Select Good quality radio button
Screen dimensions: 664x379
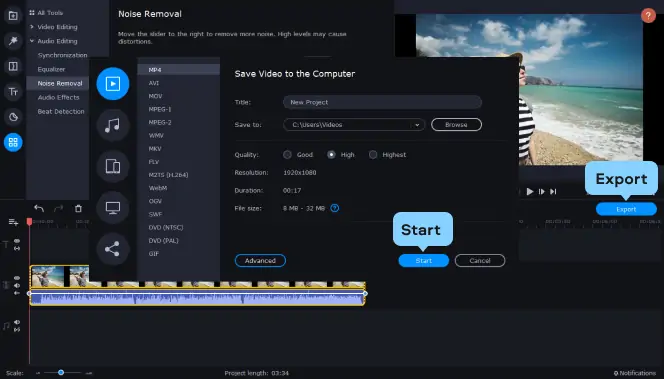287,155
